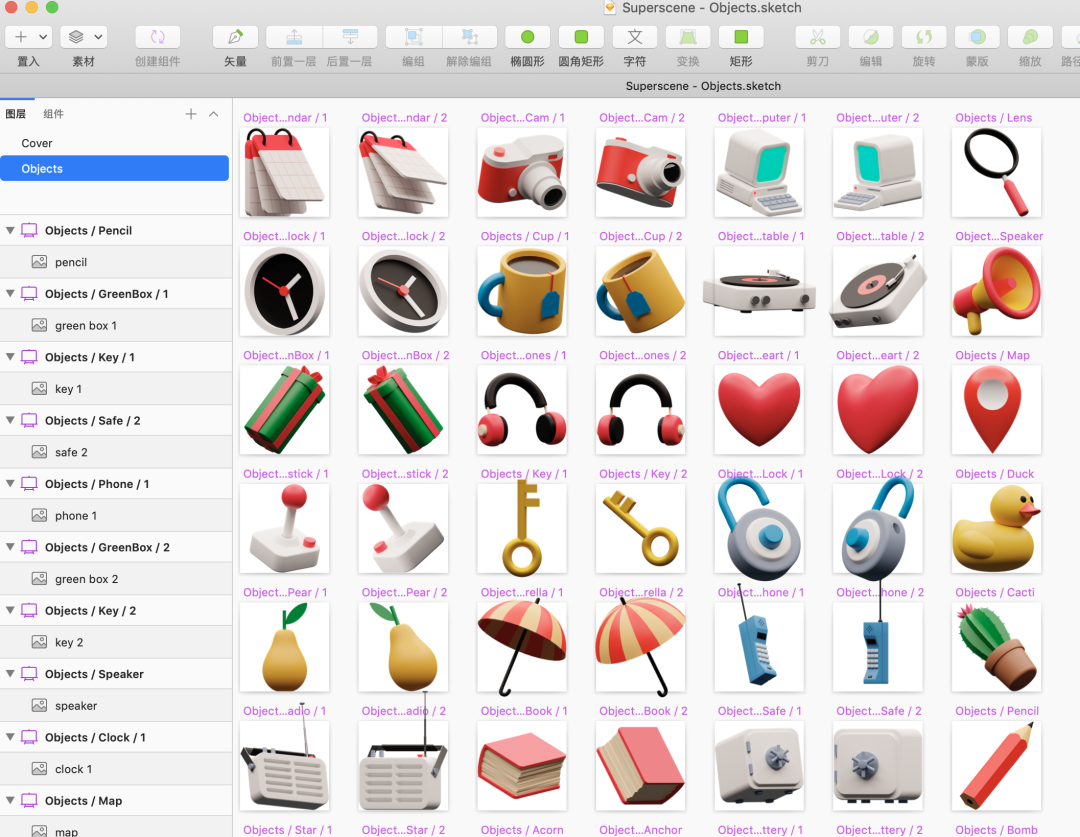Click the Objects / Key / 1 artboard
Screen dimensions: 1080x837
click(x=522, y=528)
